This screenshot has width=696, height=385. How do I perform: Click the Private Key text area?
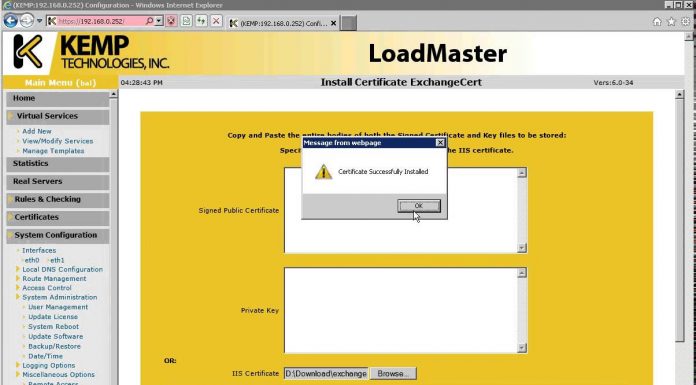[x=401, y=310]
